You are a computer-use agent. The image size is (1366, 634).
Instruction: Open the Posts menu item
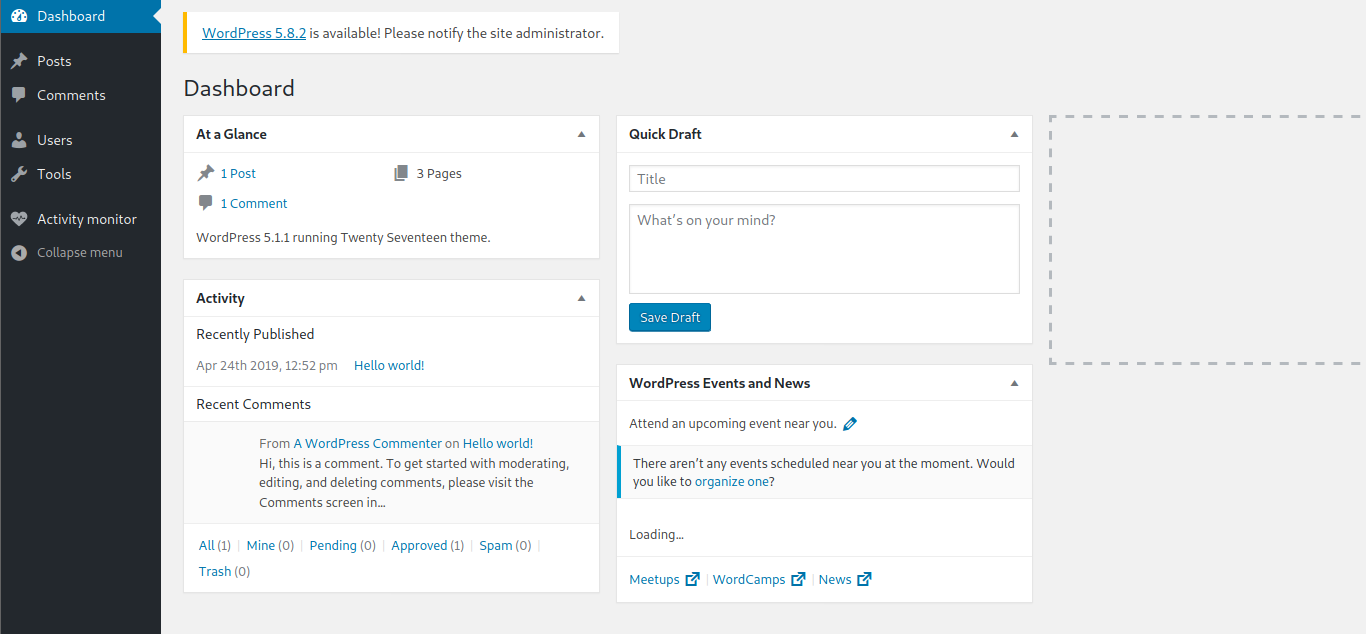(54, 61)
